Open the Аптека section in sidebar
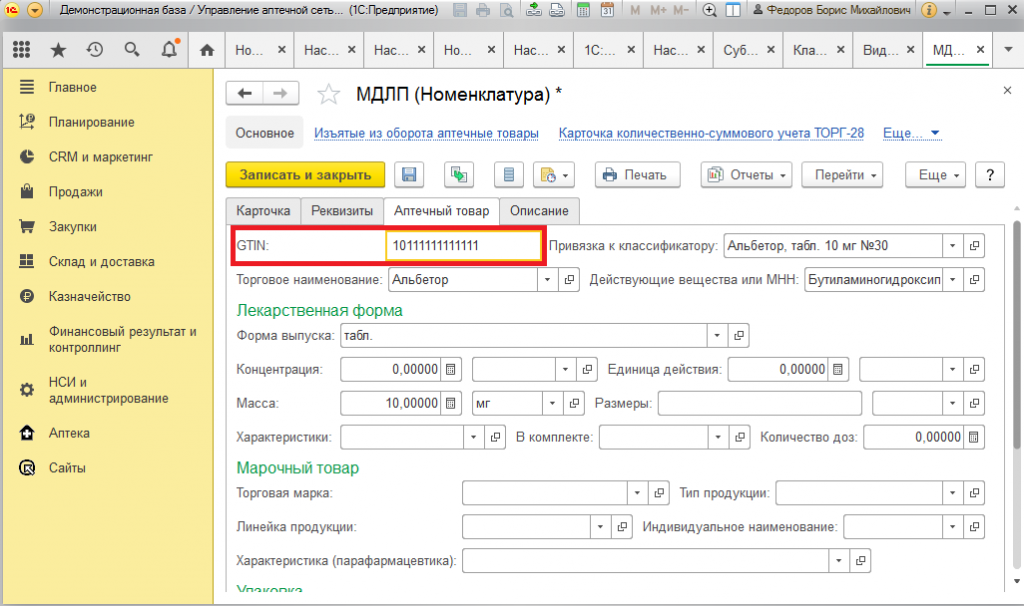This screenshot has width=1024, height=606. coord(69,433)
